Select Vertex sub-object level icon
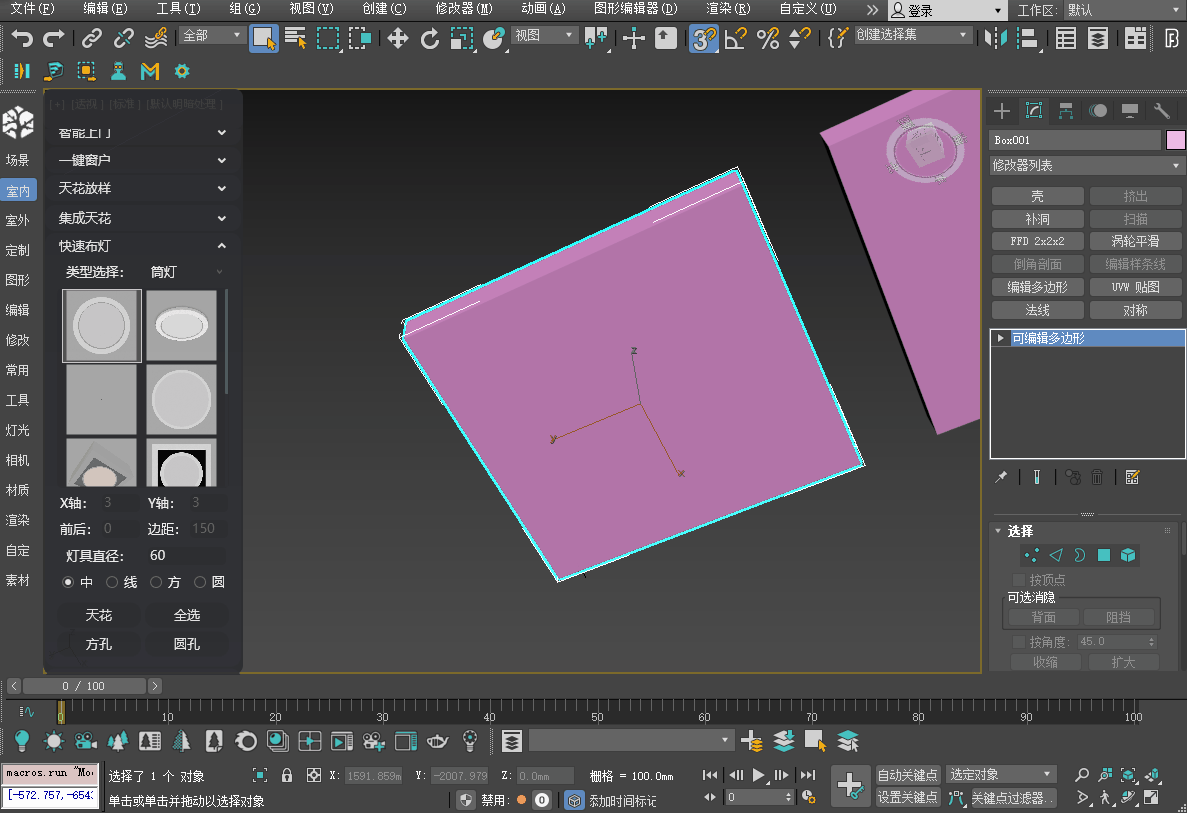1187x813 pixels. (x=1031, y=555)
